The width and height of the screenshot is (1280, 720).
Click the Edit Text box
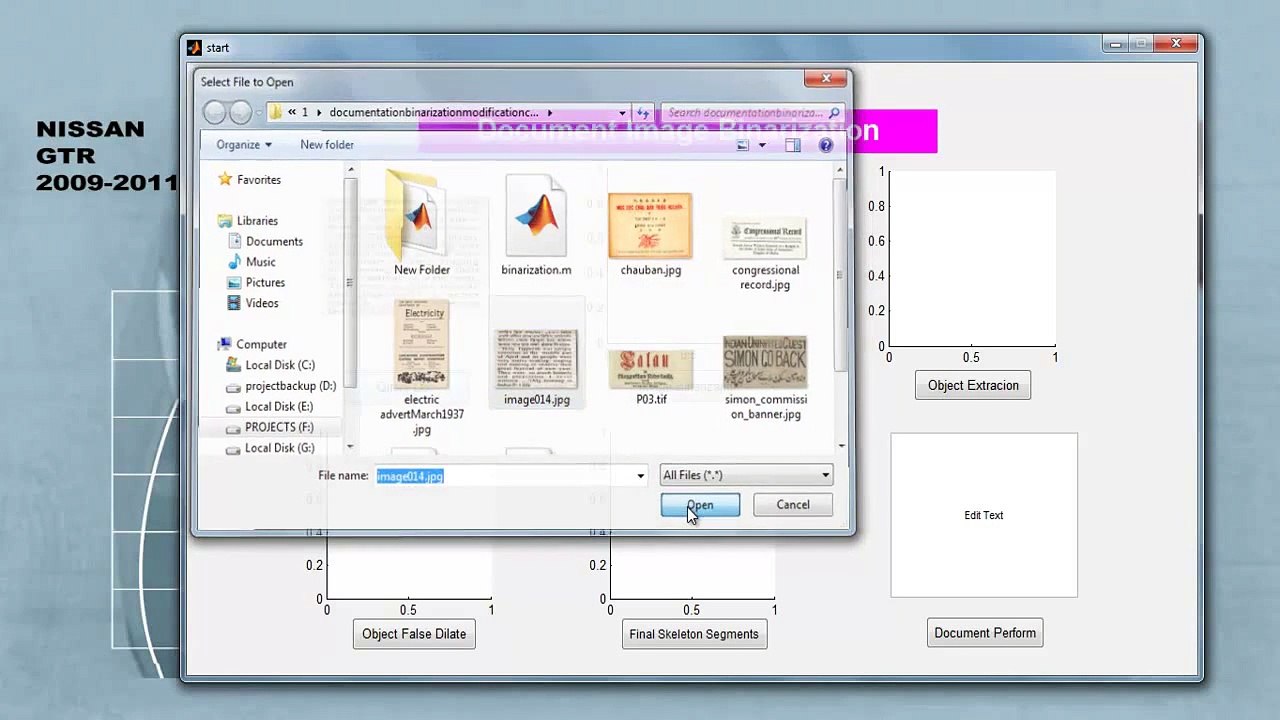pyautogui.click(x=984, y=515)
